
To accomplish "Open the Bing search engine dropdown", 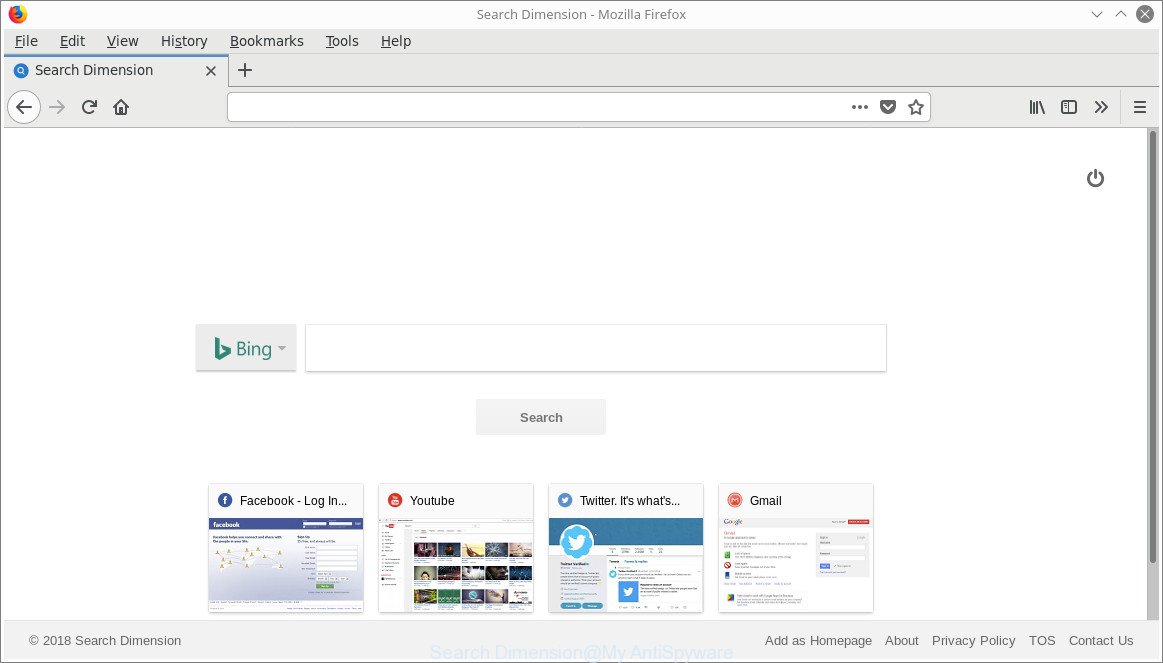I will coord(246,348).
